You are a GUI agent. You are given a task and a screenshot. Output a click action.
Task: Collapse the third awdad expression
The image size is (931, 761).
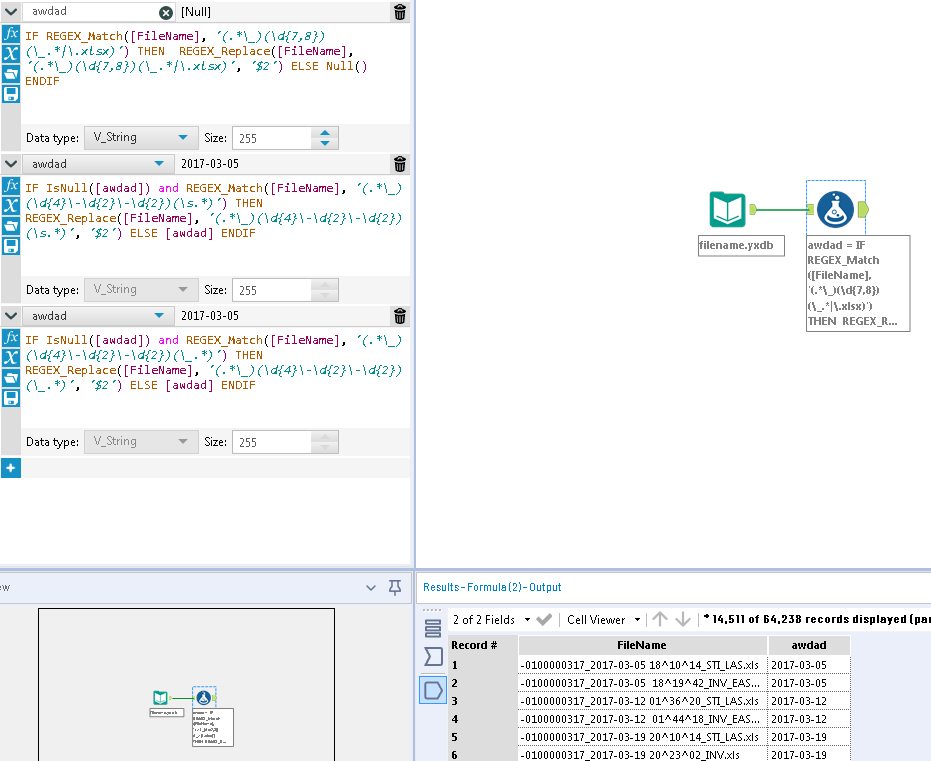[11, 316]
